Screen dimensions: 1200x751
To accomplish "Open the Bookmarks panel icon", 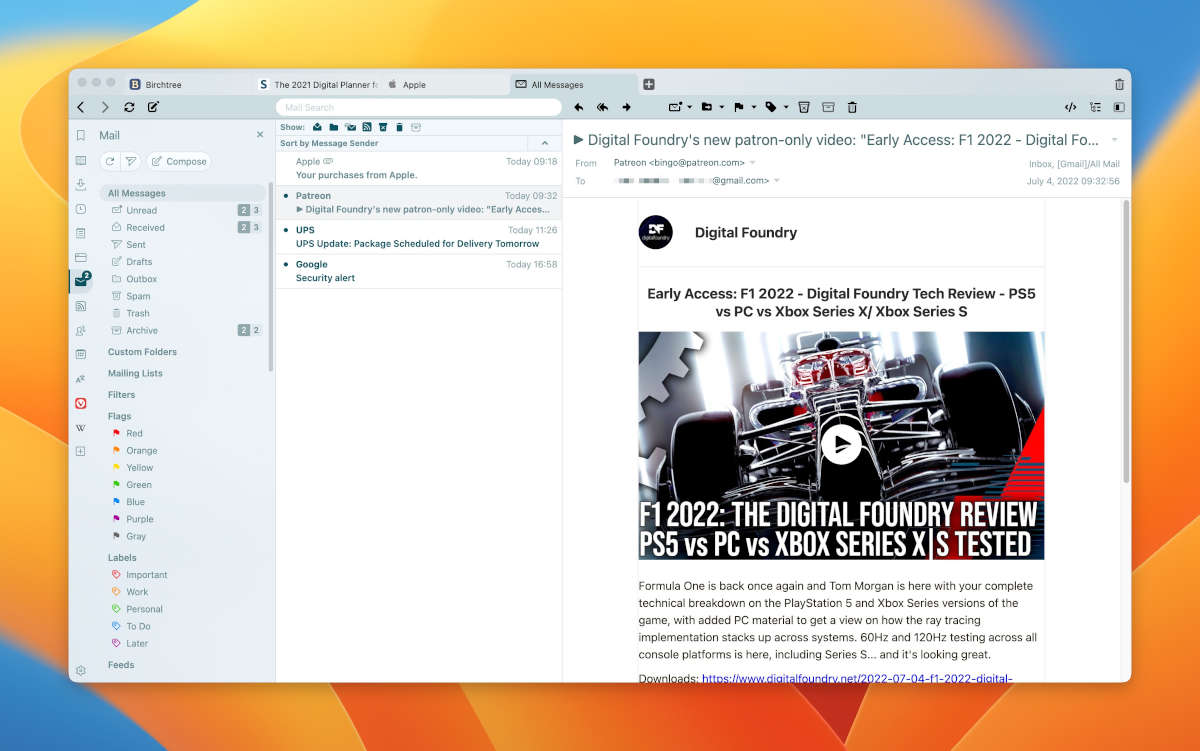I will point(81,135).
